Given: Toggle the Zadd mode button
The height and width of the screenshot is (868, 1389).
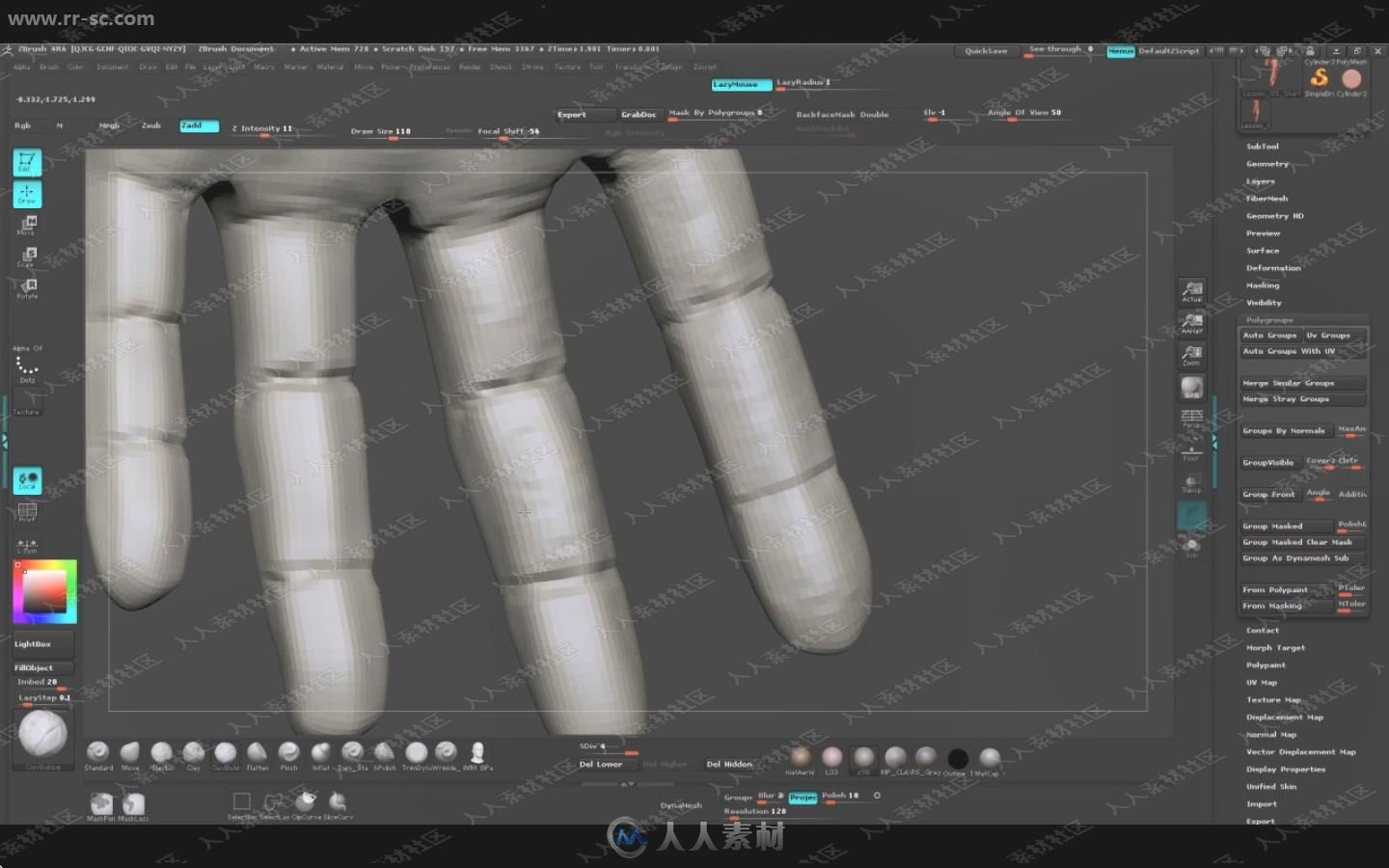Looking at the screenshot, I should click(199, 125).
